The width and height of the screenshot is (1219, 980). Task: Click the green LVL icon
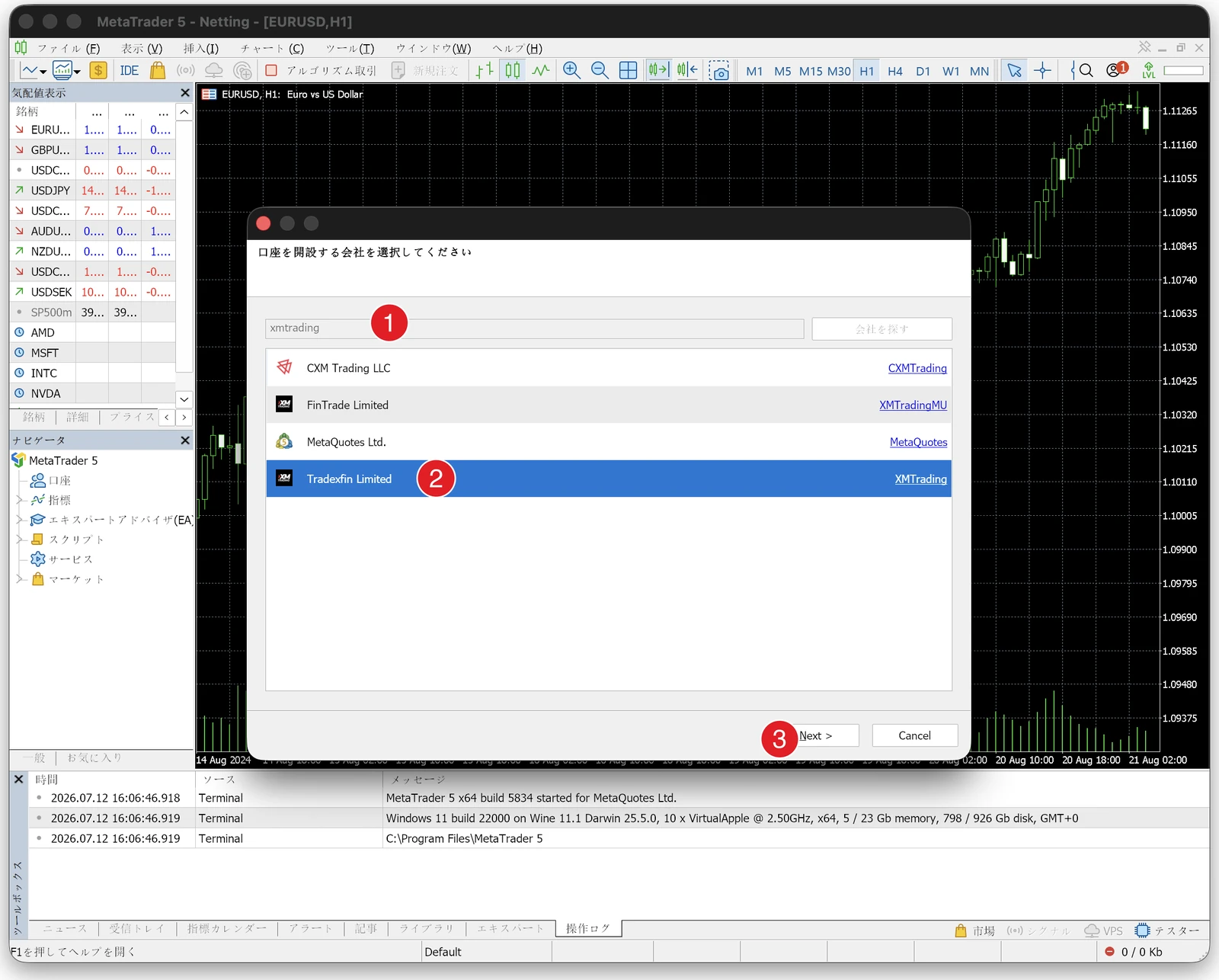click(x=1148, y=71)
